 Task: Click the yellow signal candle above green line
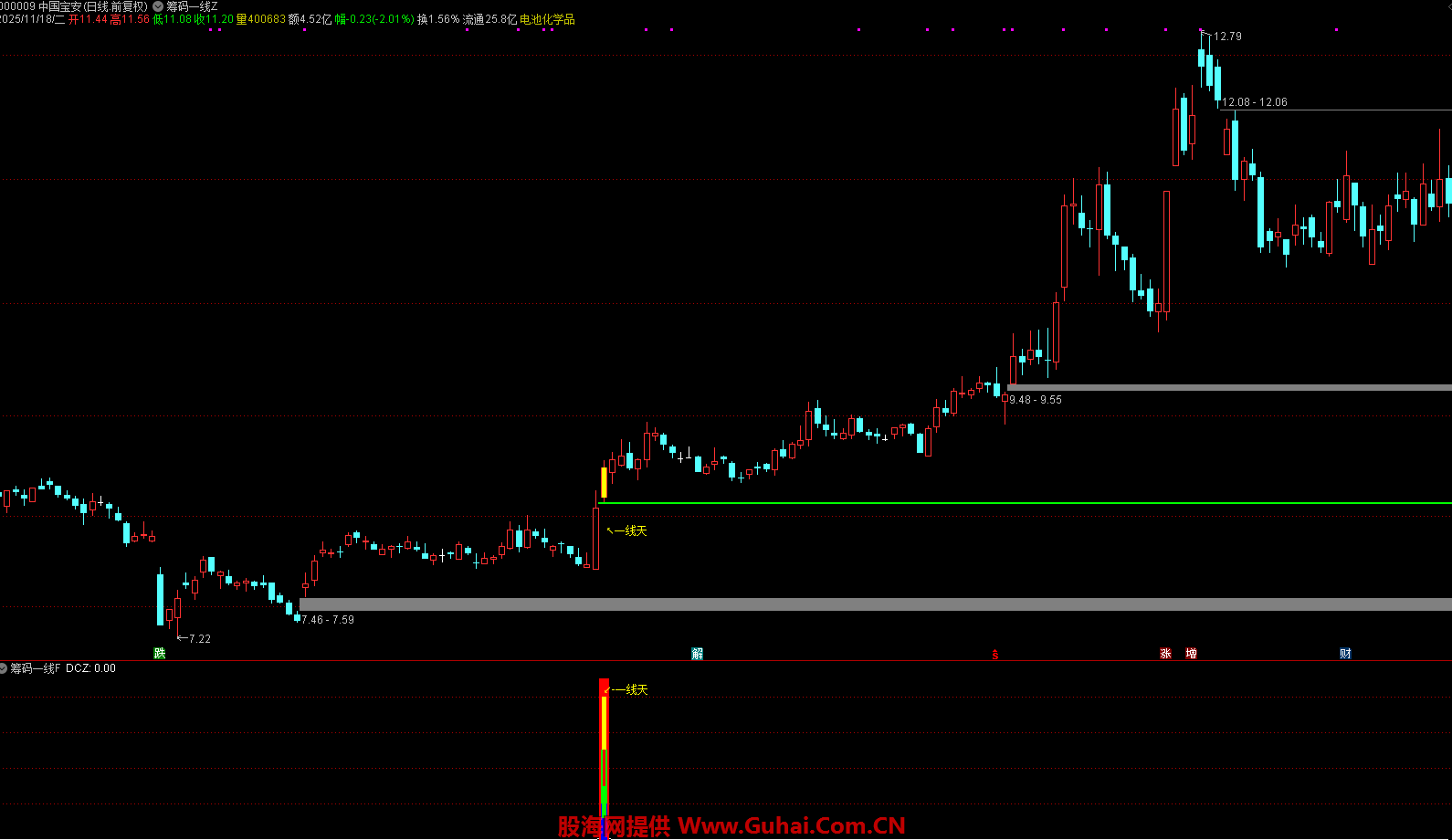pyautogui.click(x=604, y=482)
